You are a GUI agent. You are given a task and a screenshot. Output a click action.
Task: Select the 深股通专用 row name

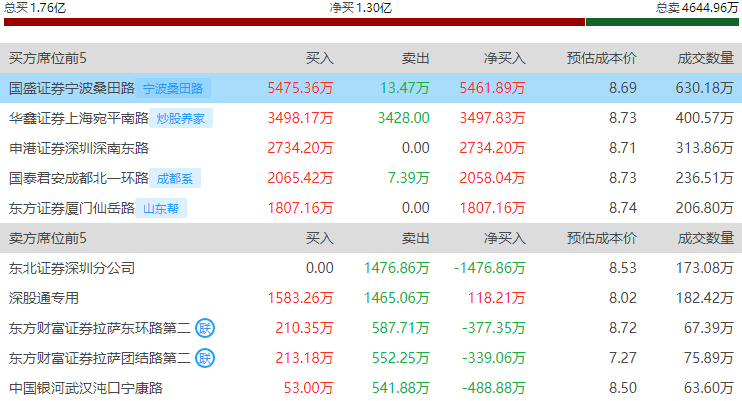(44, 298)
